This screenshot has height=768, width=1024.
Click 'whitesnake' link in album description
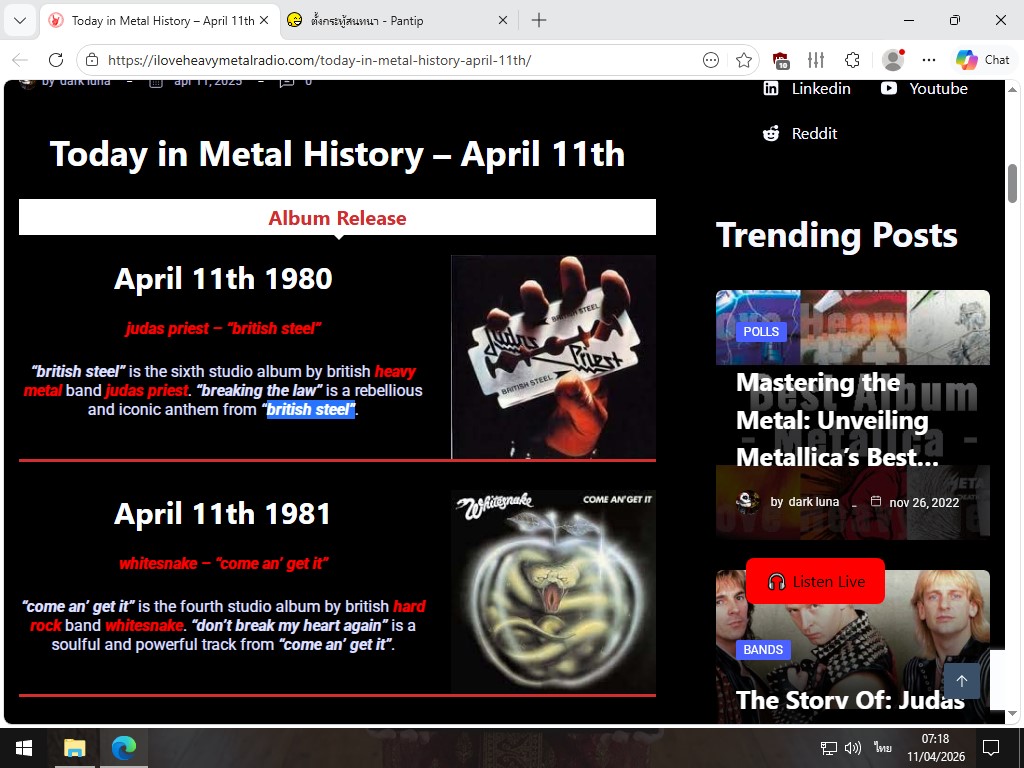coord(144,626)
